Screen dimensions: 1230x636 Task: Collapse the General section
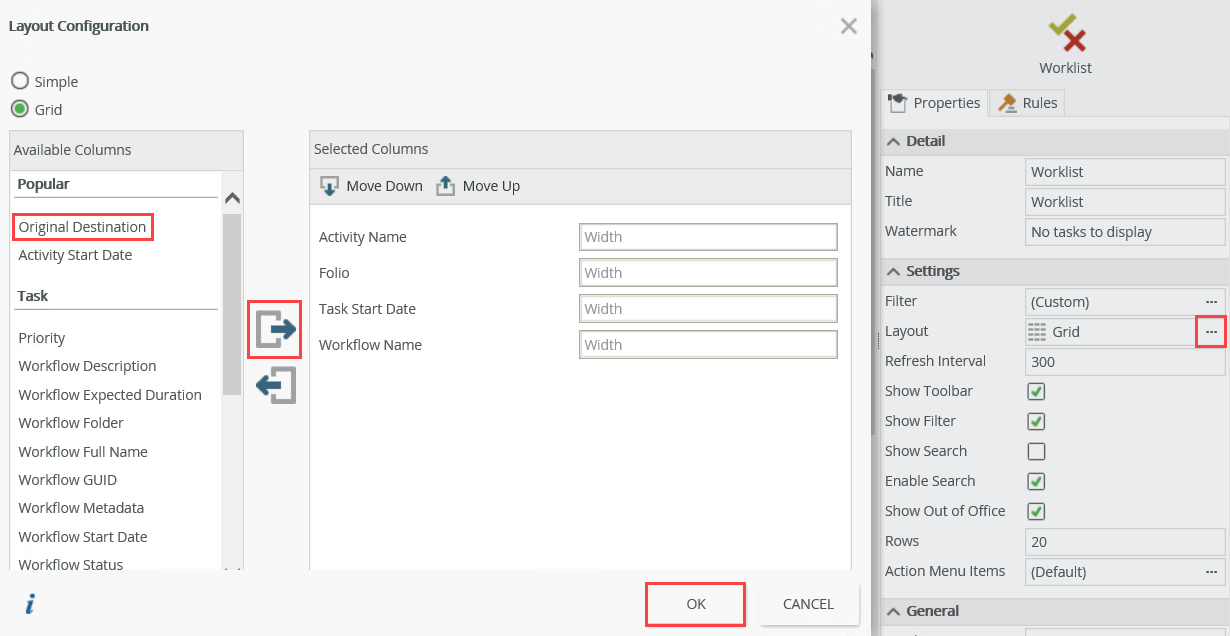point(894,611)
